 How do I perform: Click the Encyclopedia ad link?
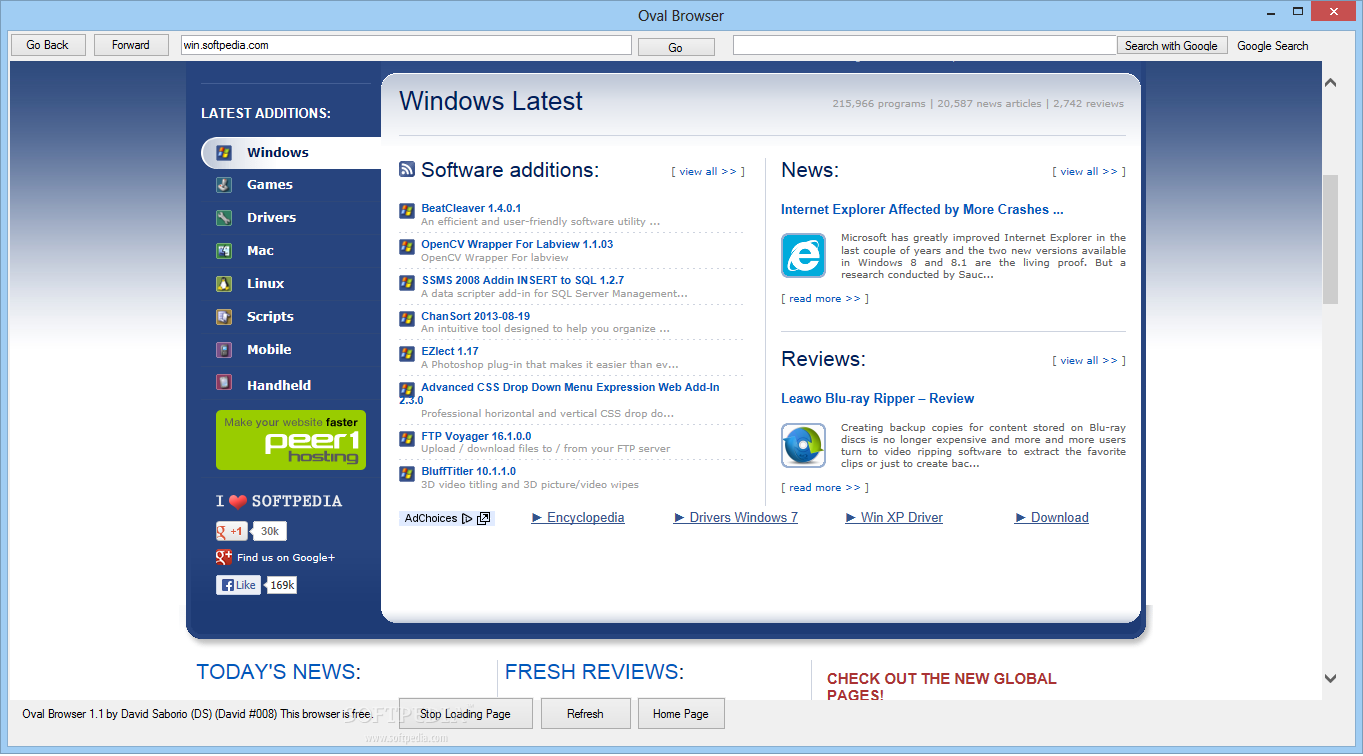[578, 518]
